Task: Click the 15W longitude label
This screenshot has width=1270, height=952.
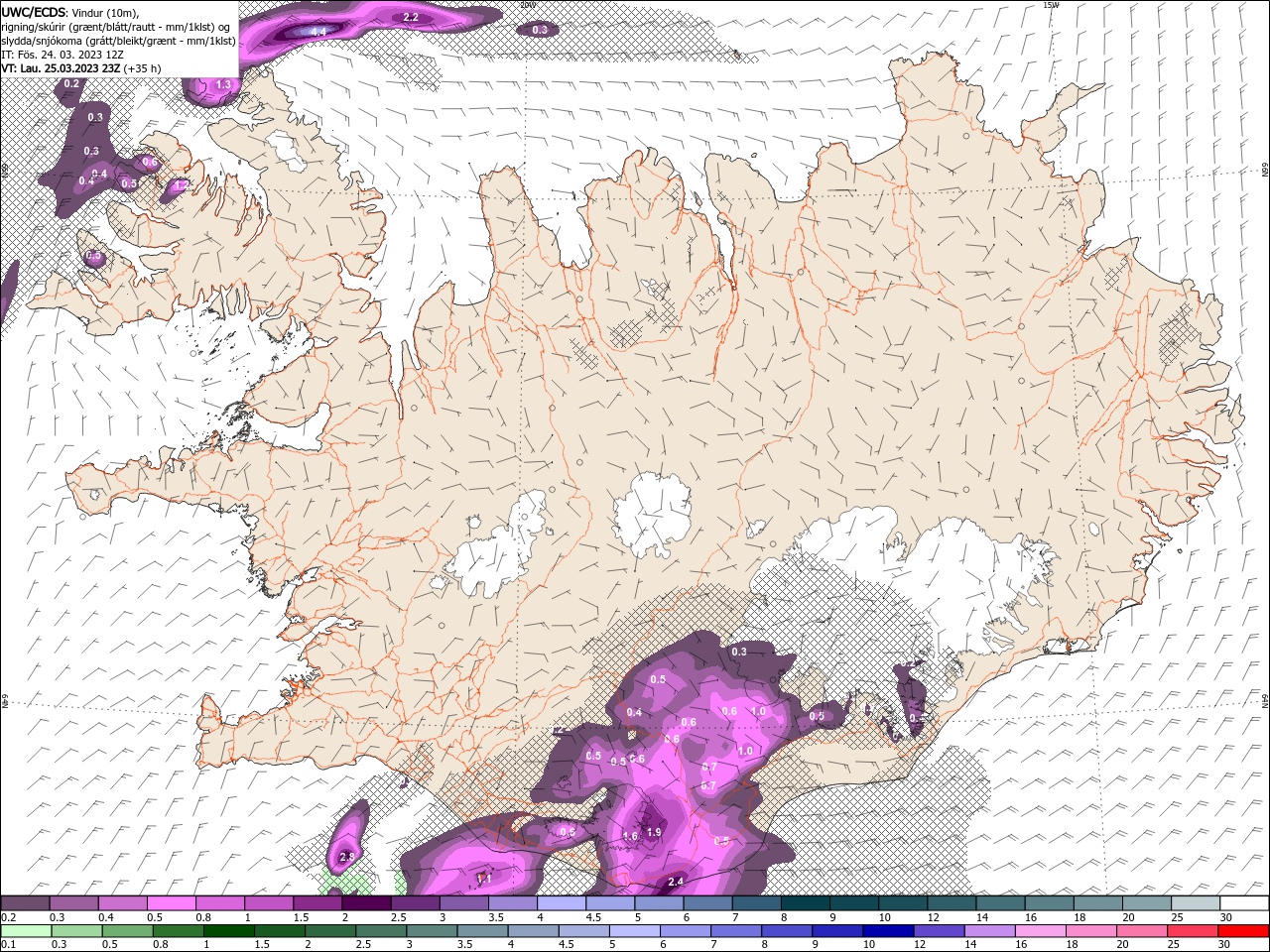Action: [1051, 5]
